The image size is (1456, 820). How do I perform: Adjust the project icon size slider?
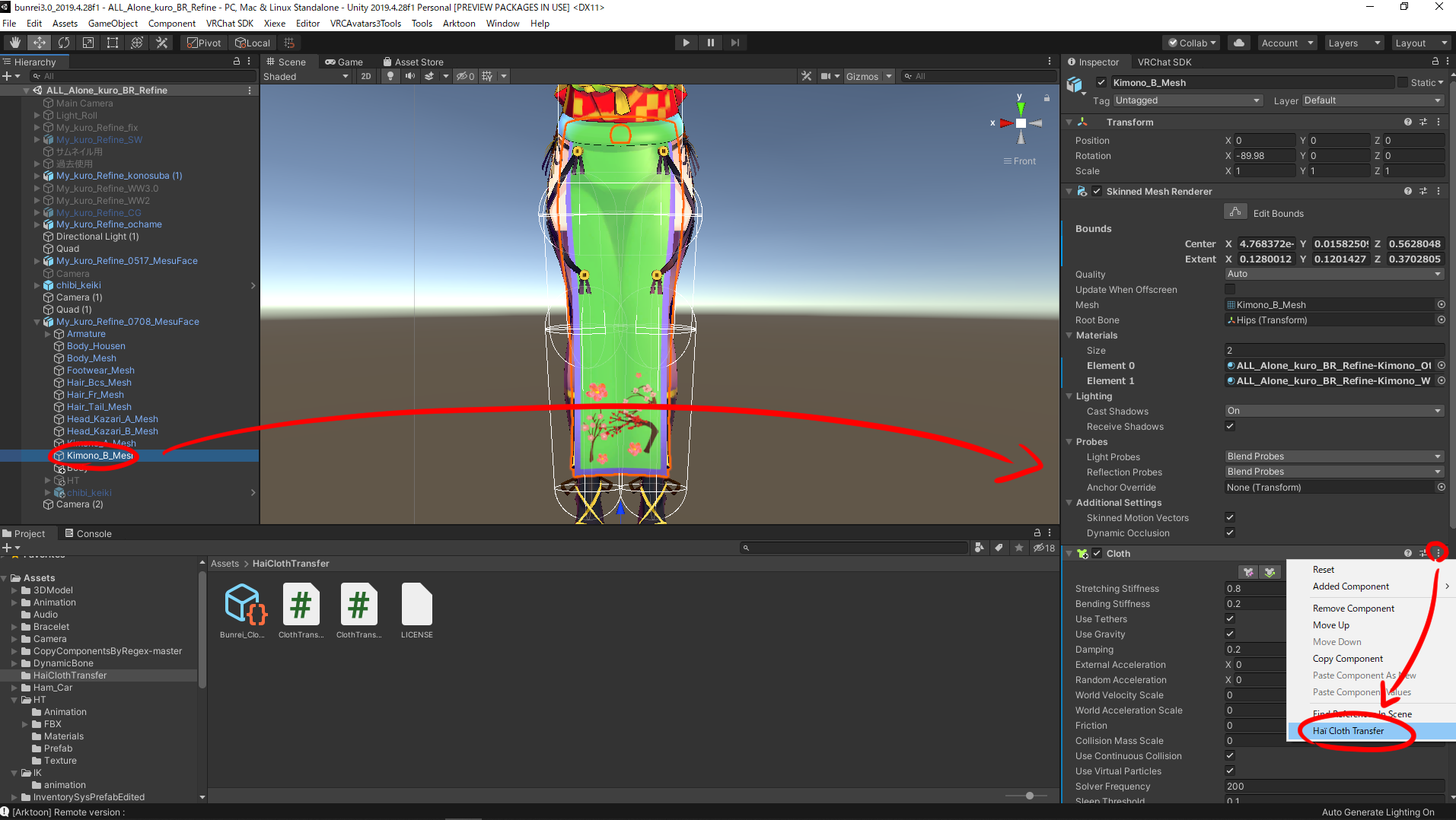[1029, 796]
